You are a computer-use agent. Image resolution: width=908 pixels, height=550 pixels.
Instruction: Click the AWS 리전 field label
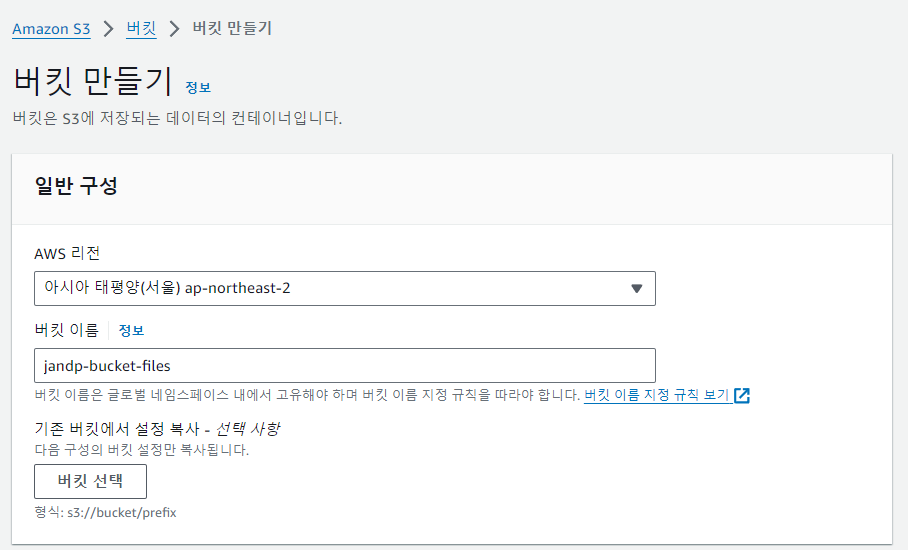67,253
